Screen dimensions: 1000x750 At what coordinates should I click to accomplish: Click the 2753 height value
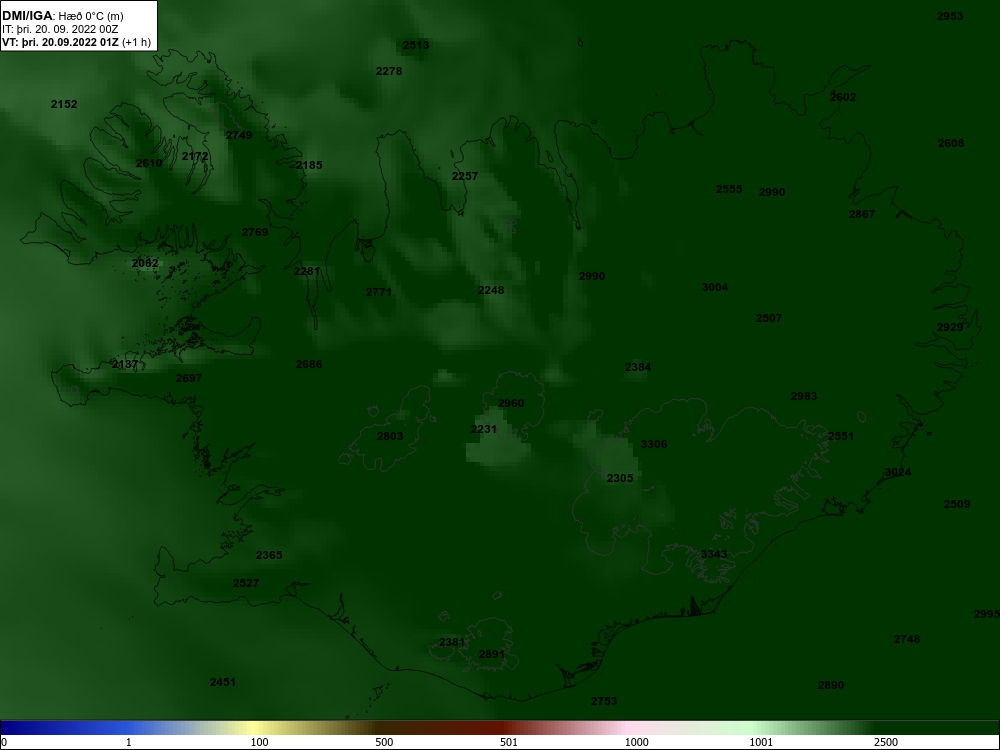click(x=604, y=702)
